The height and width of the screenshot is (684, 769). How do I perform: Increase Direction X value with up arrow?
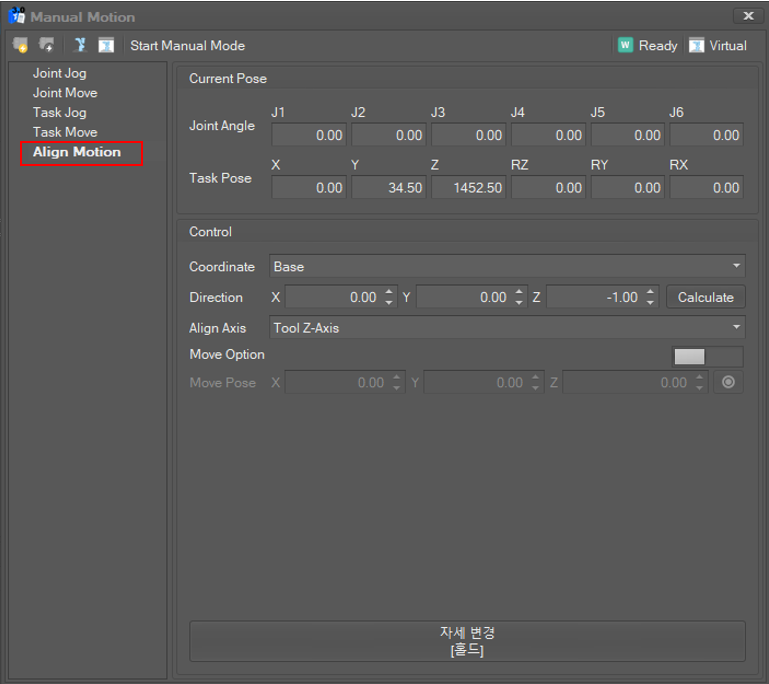pos(389,292)
